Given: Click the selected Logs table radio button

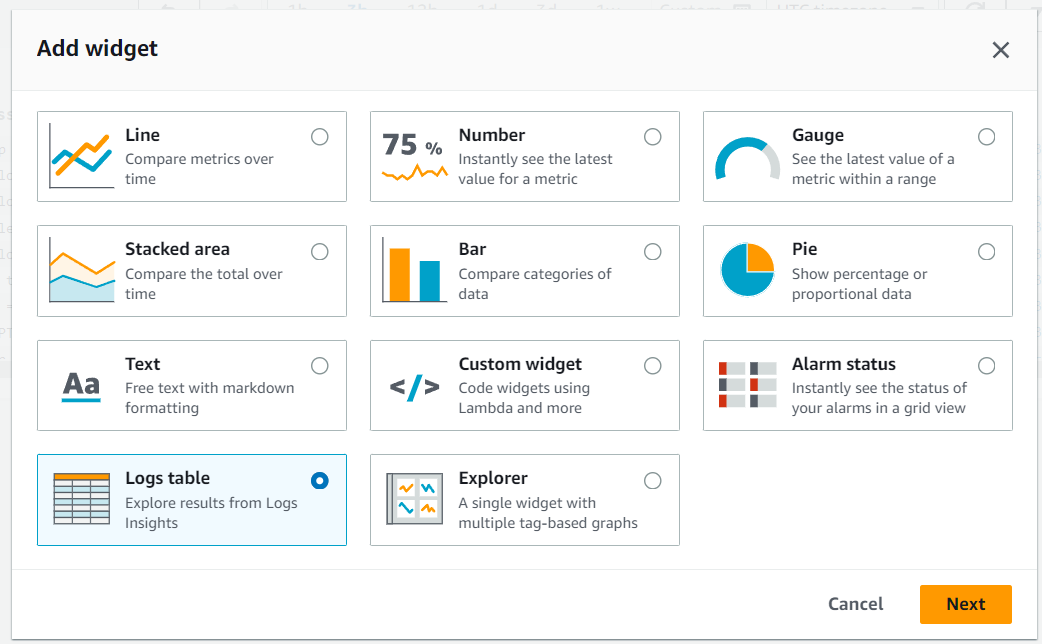Looking at the screenshot, I should 320,481.
